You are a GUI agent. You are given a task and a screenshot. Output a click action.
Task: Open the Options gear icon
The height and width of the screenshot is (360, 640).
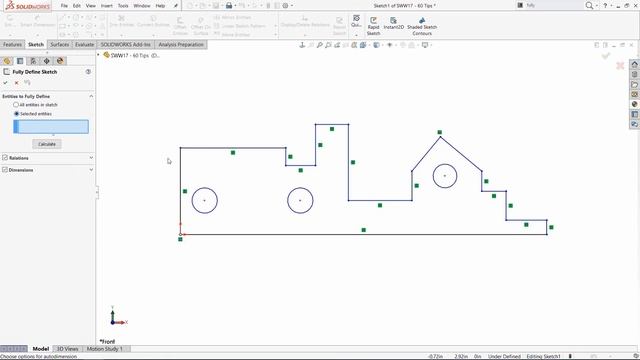click(x=285, y=6)
